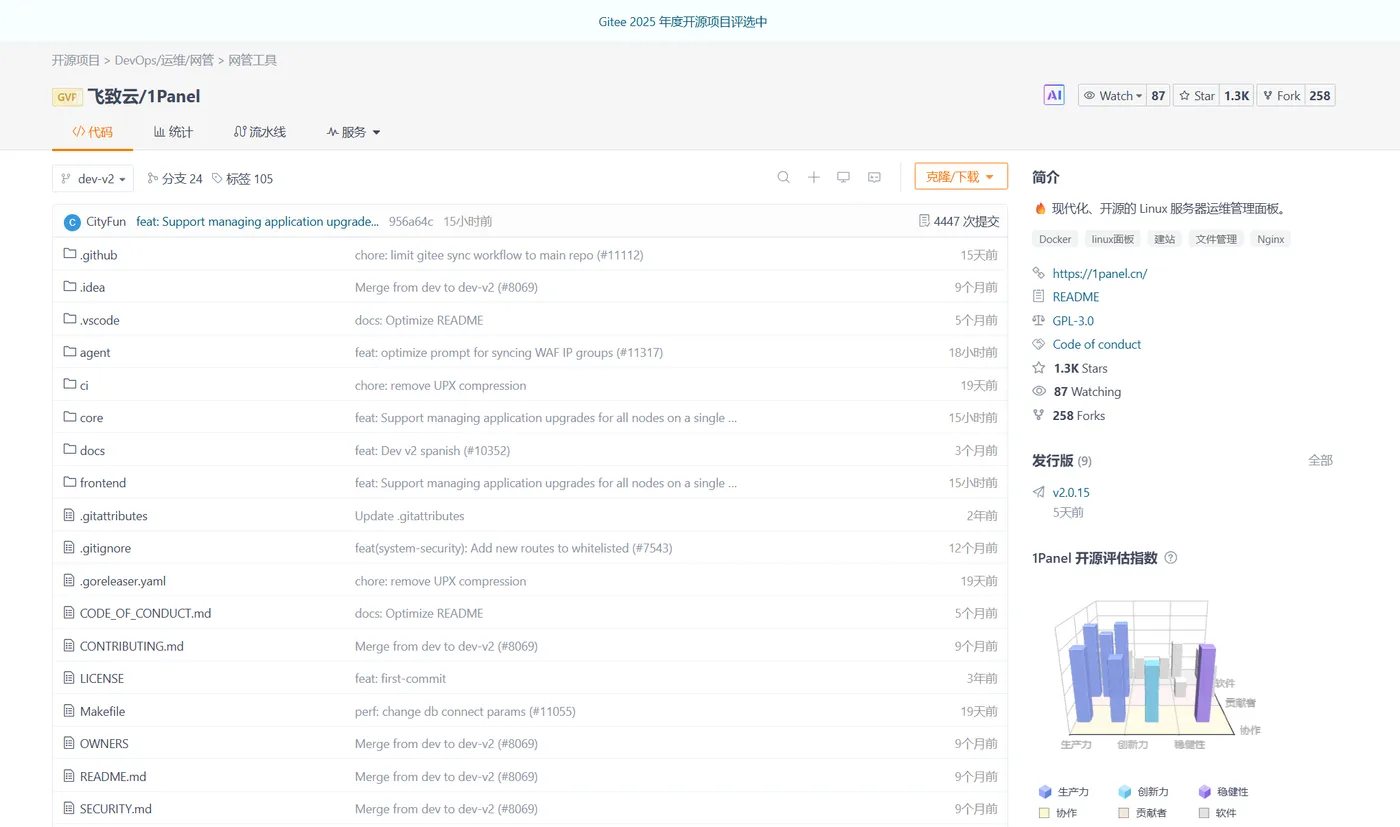Click the Nginx topic tag
Screen dimensions: 1400x827
pos(1270,239)
